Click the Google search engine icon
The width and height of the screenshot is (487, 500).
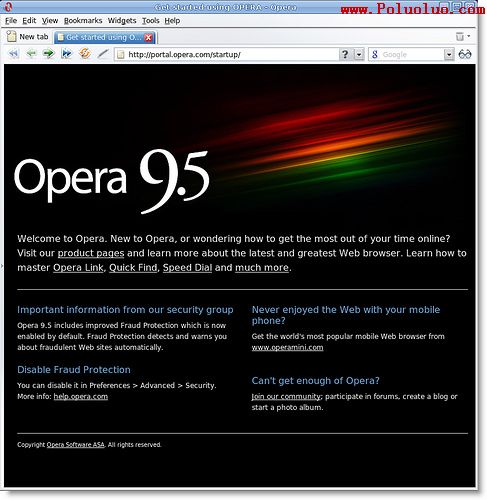pyautogui.click(x=375, y=54)
